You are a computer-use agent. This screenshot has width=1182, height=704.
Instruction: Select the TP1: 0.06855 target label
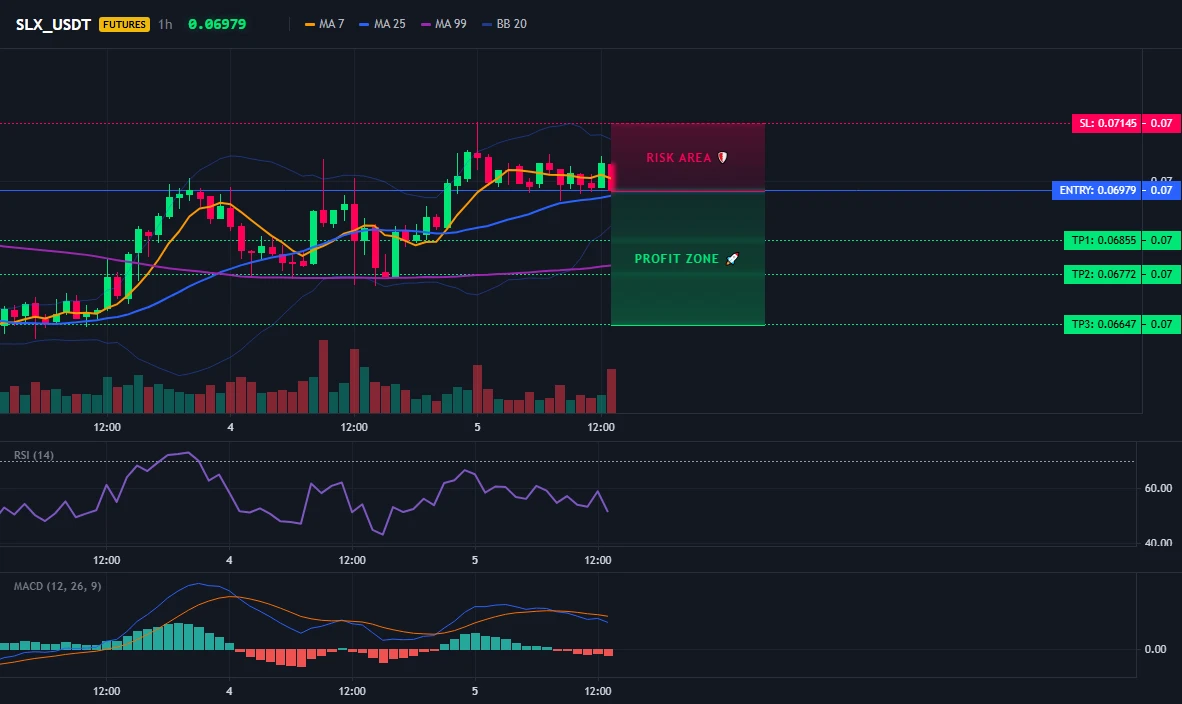[x=1104, y=240]
